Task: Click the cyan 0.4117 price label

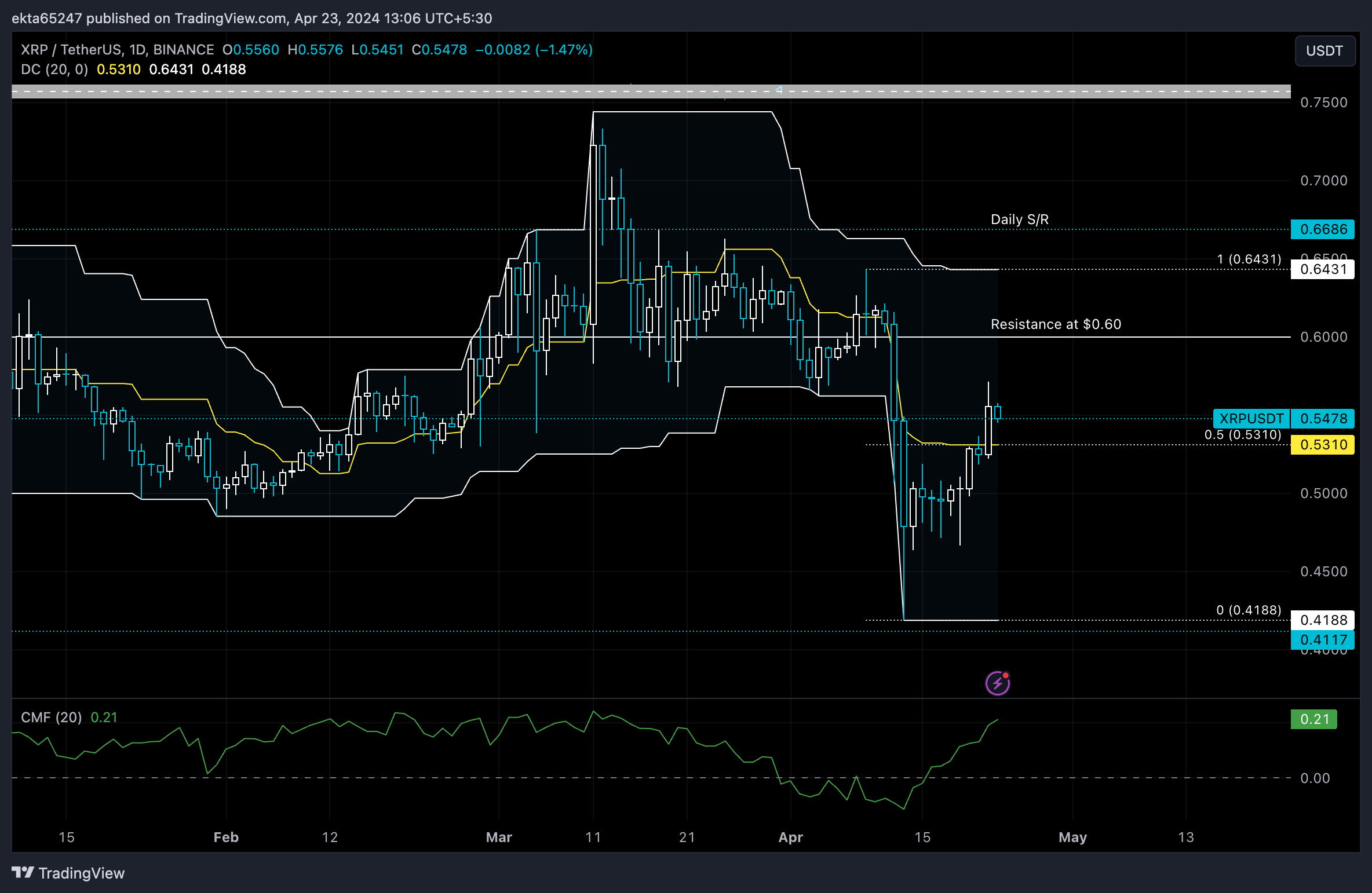Action: pyautogui.click(x=1323, y=640)
